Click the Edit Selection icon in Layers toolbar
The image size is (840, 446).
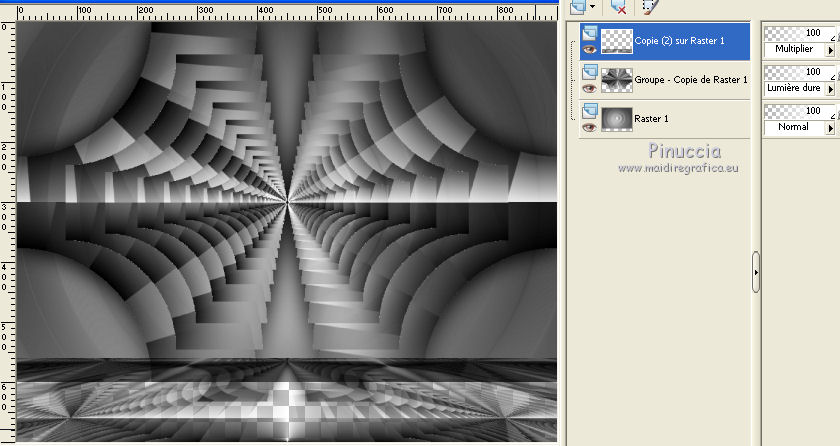650,7
